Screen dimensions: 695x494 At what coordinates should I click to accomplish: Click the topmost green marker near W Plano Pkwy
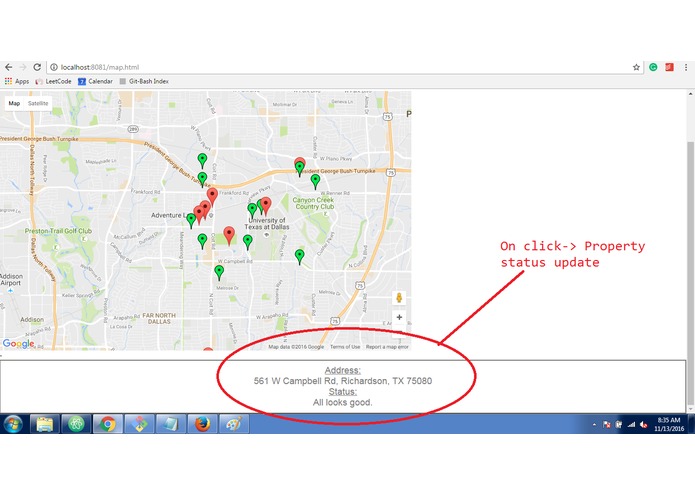202,159
